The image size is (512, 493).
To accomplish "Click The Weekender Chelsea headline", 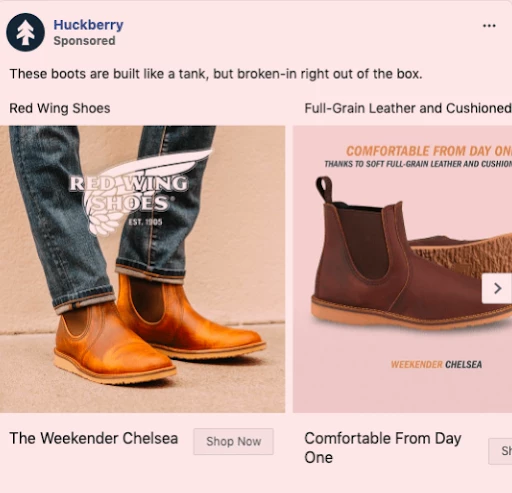I will click(x=94, y=438).
